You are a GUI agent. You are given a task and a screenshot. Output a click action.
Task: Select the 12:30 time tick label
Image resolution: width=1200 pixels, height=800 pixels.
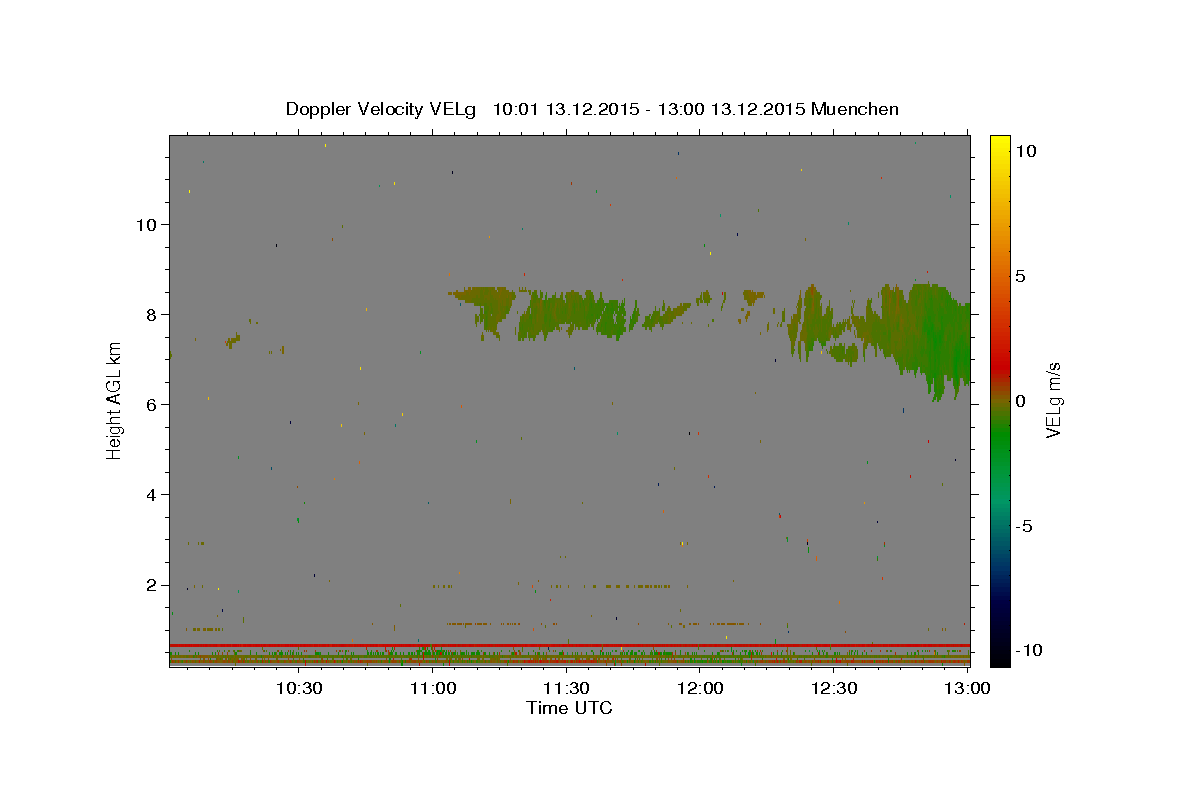click(833, 688)
